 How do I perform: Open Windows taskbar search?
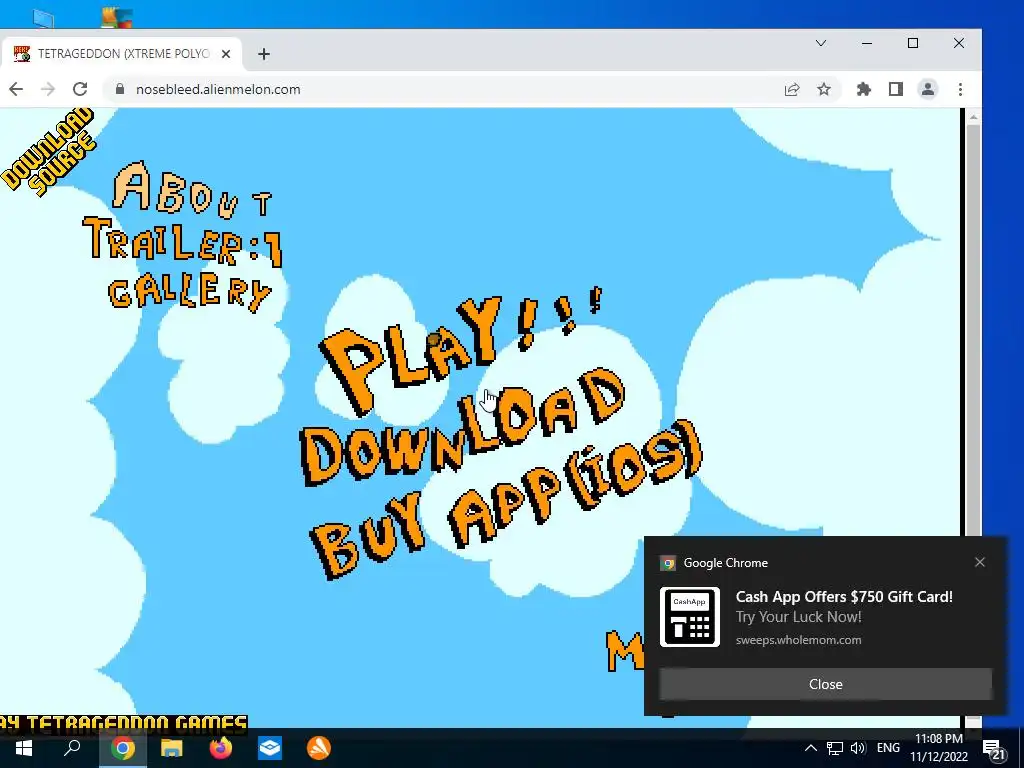point(72,748)
